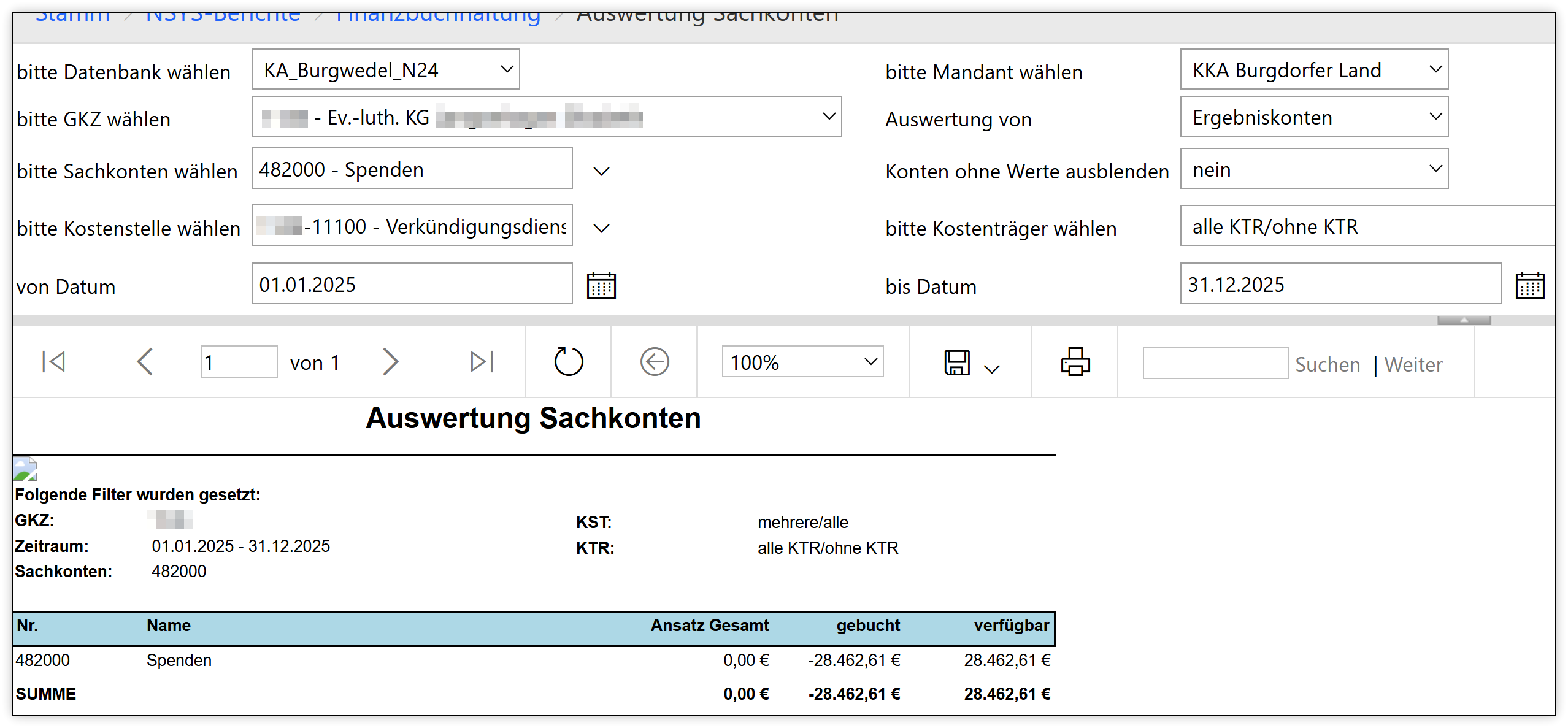Open the von Datum calendar picker

click(601, 285)
